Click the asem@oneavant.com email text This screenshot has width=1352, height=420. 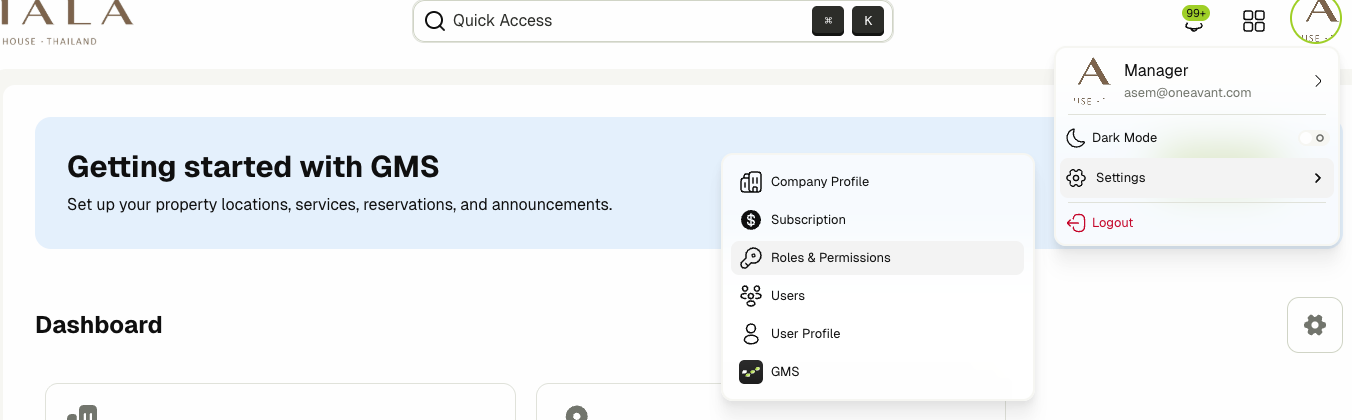1187,93
